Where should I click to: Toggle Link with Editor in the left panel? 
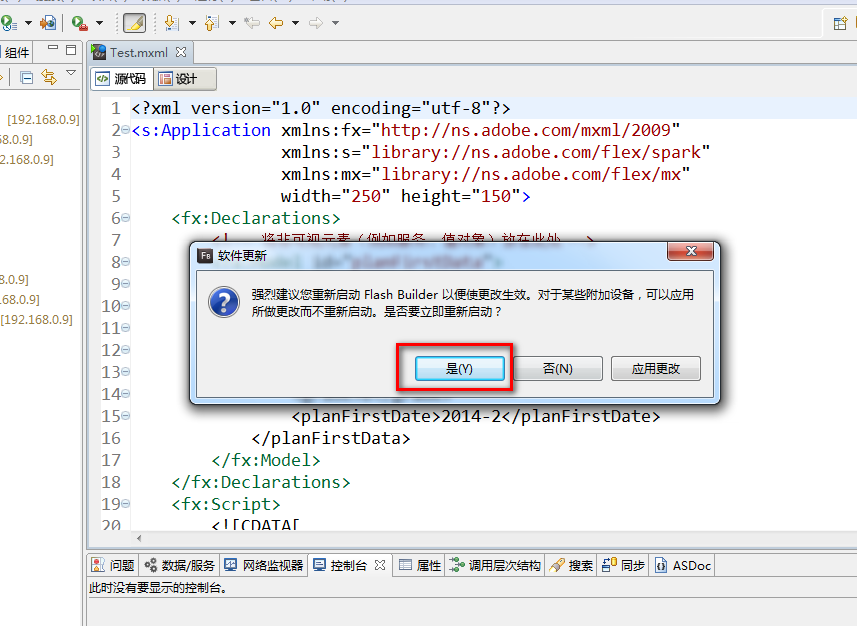point(49,77)
